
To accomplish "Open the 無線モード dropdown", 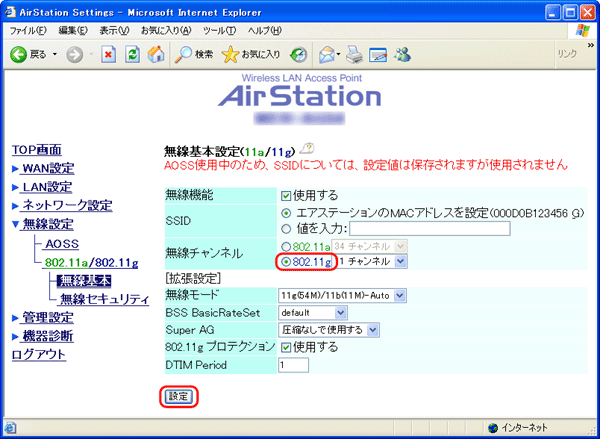I will tap(342, 295).
